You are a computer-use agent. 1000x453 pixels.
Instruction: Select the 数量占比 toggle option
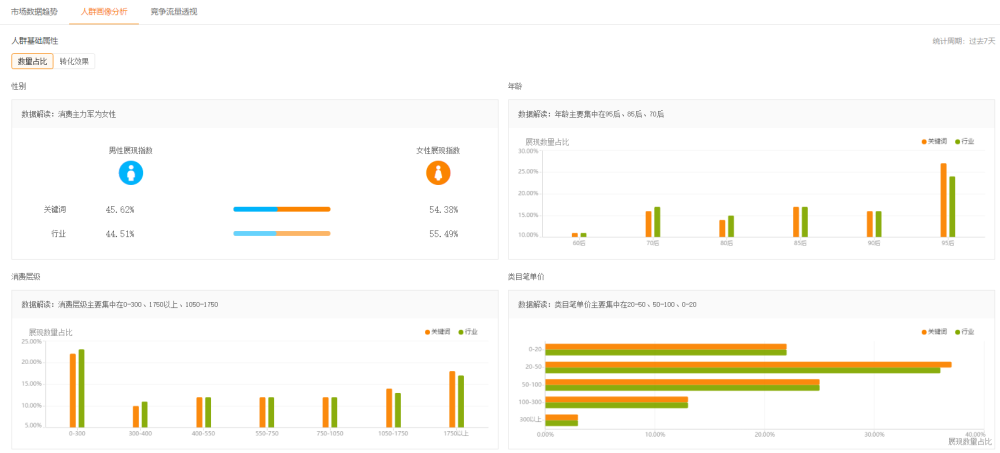(32, 61)
